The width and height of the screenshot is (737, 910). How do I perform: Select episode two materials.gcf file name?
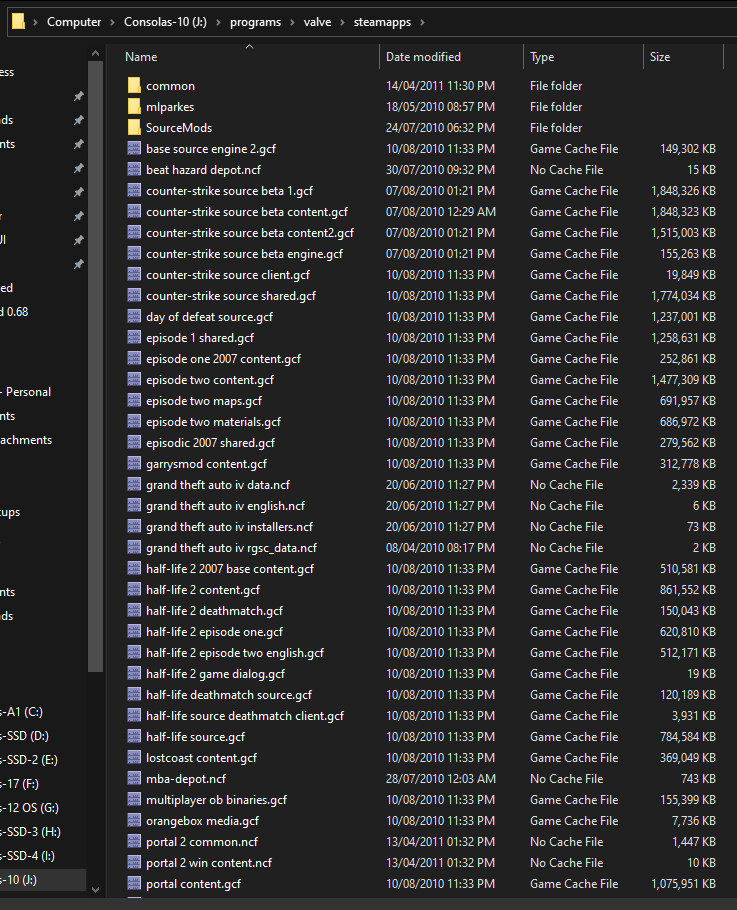(x=214, y=421)
